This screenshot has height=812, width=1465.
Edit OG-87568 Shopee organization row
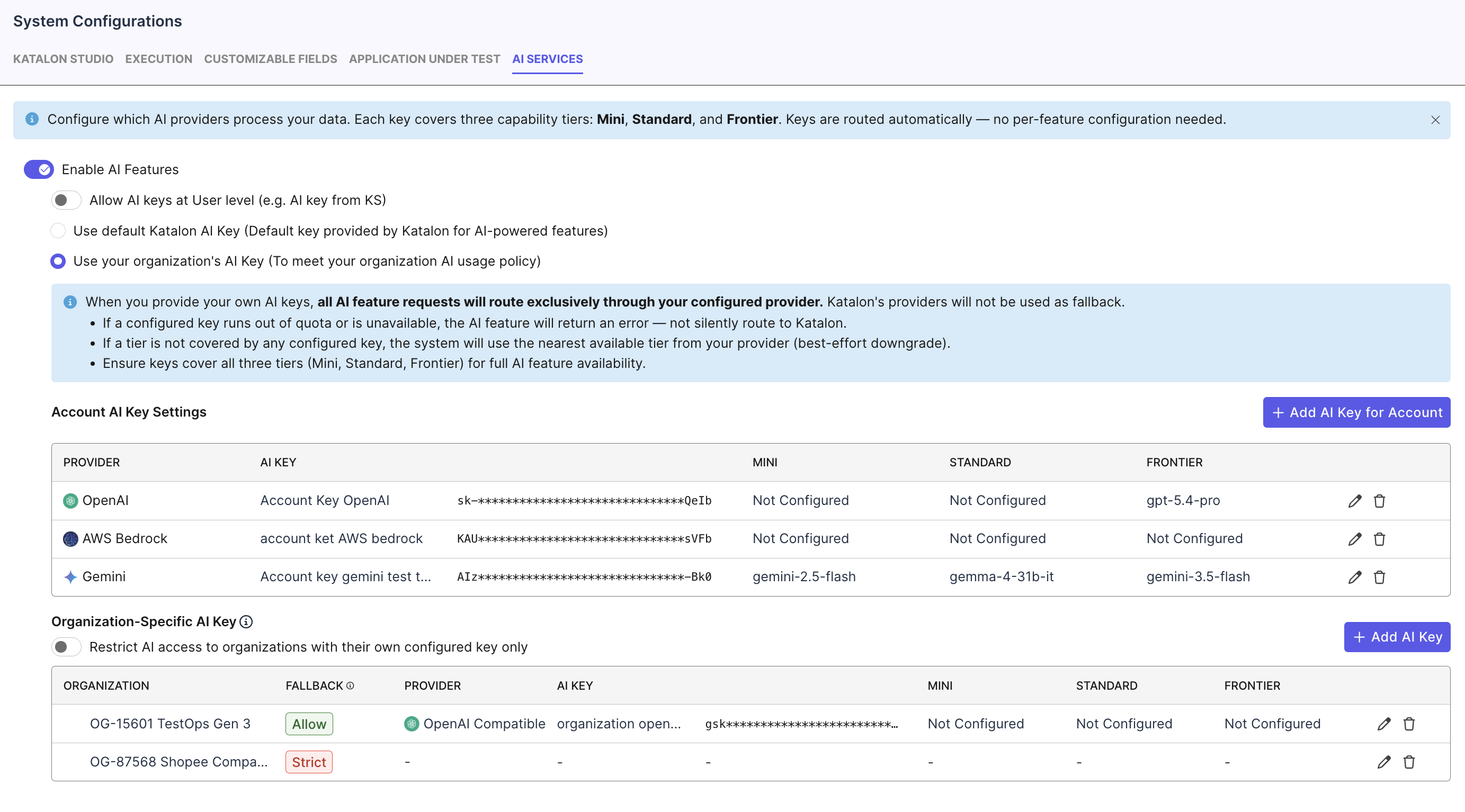(x=1384, y=761)
